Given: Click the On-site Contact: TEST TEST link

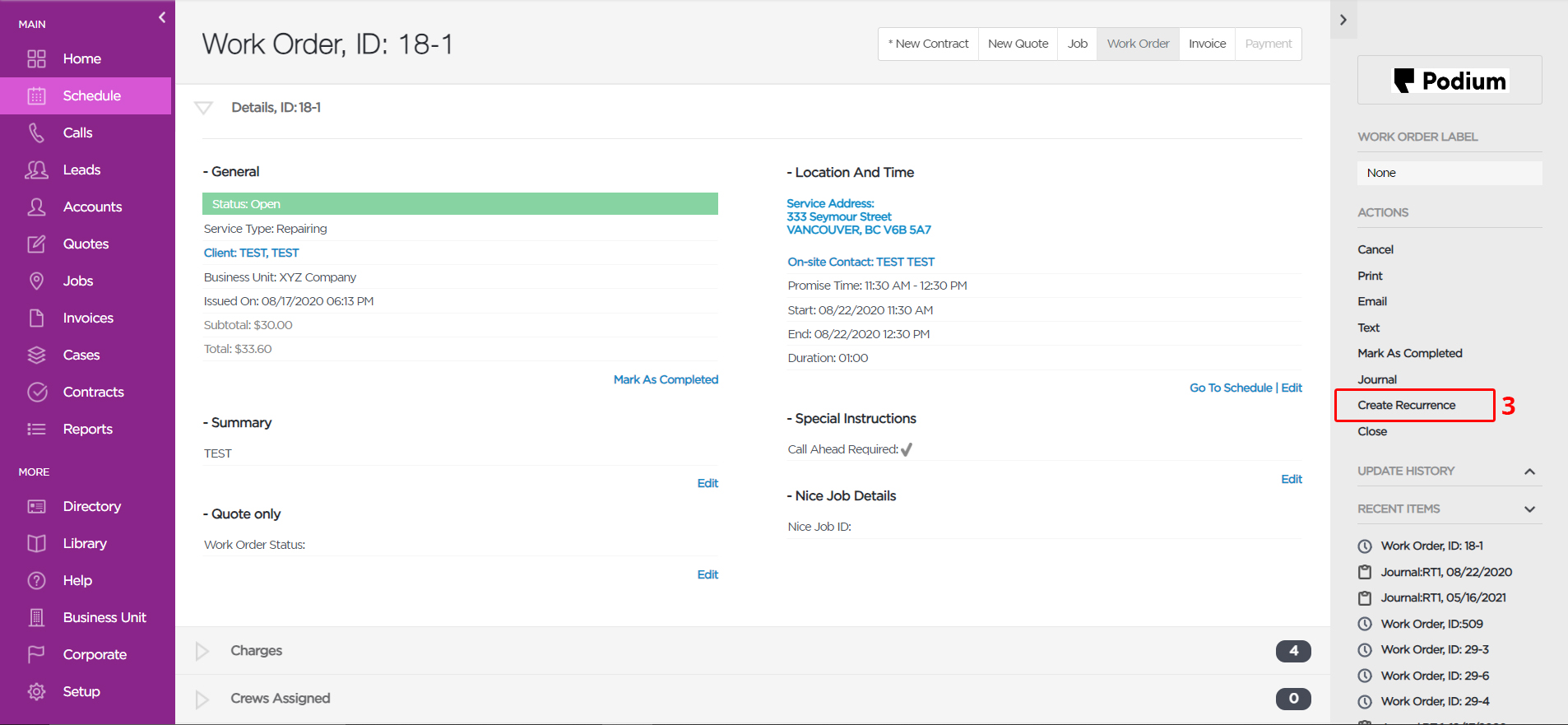Looking at the screenshot, I should pos(861,262).
